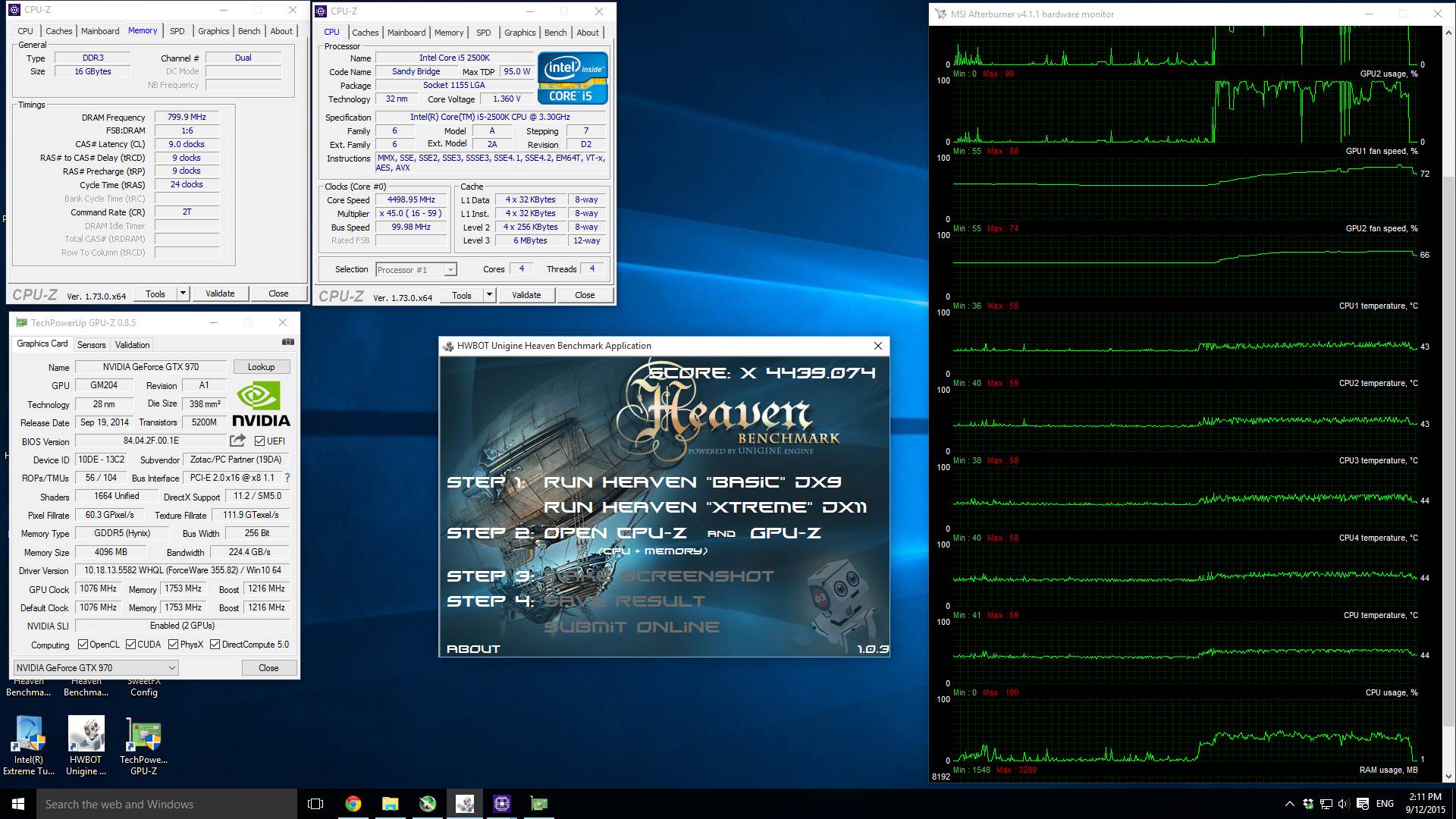Click Tools button in the left CPU-Z window
This screenshot has height=819, width=1456.
tap(155, 293)
